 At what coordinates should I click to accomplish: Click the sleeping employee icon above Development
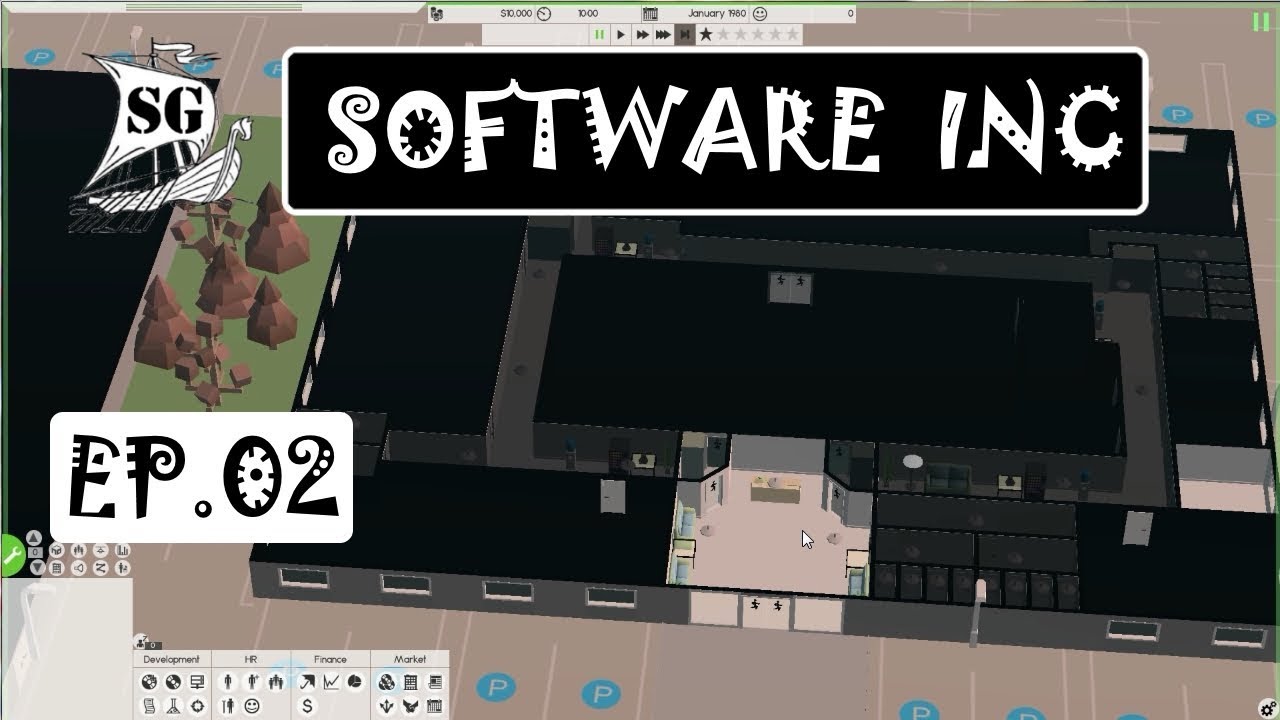pos(140,642)
